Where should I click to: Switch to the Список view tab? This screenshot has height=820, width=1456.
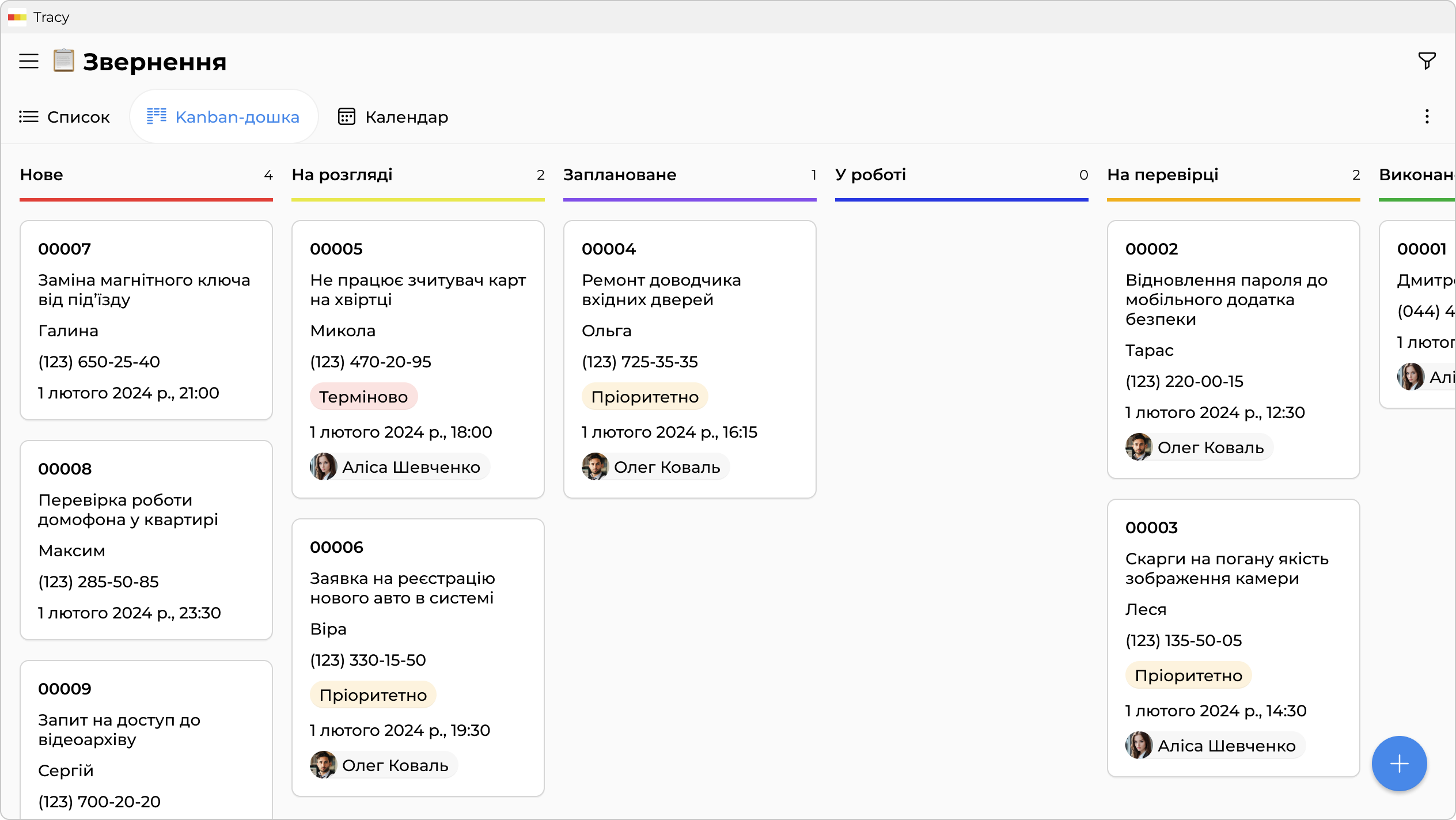coord(65,117)
